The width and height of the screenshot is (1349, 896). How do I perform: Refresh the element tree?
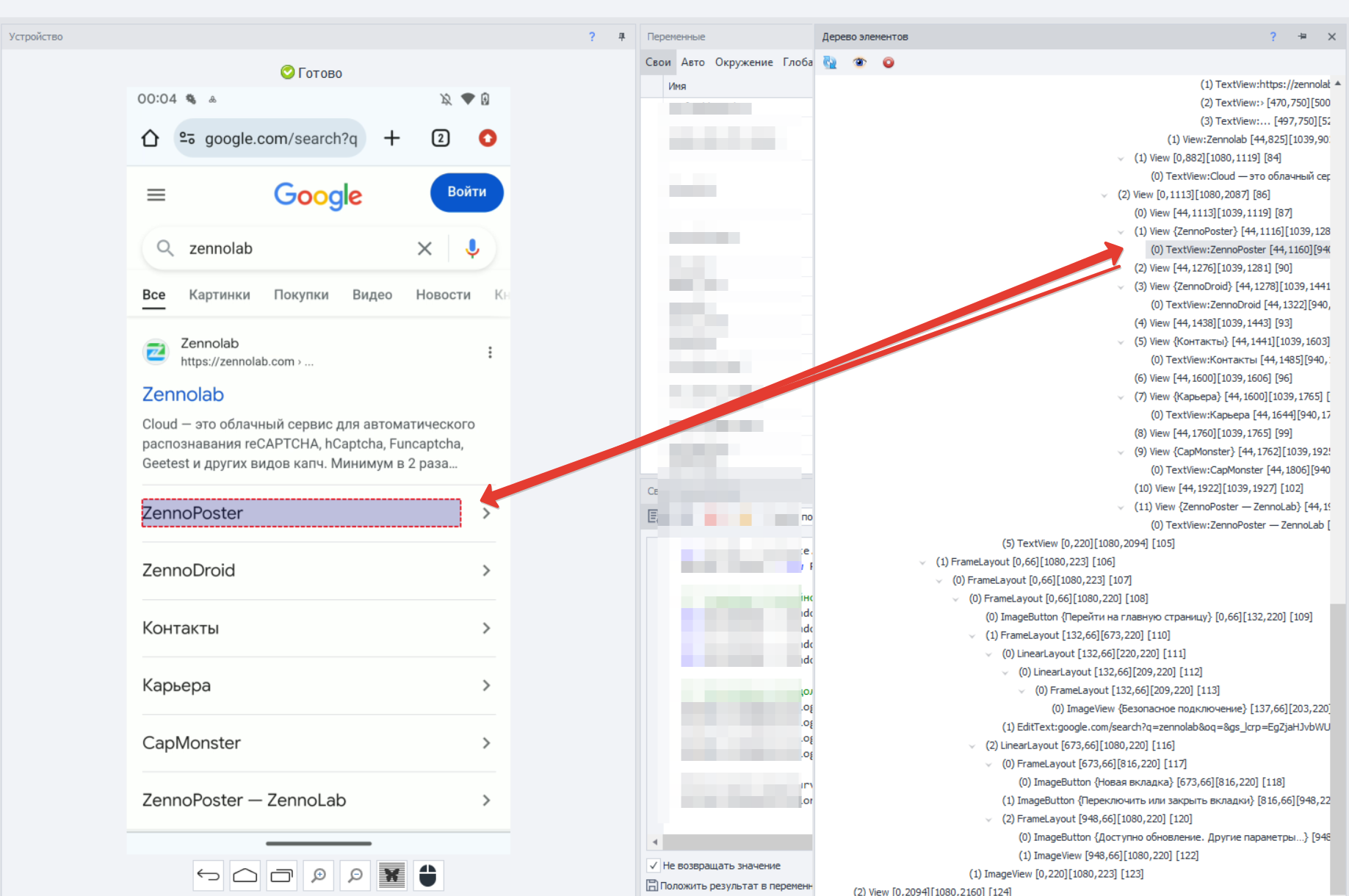pyautogui.click(x=830, y=62)
